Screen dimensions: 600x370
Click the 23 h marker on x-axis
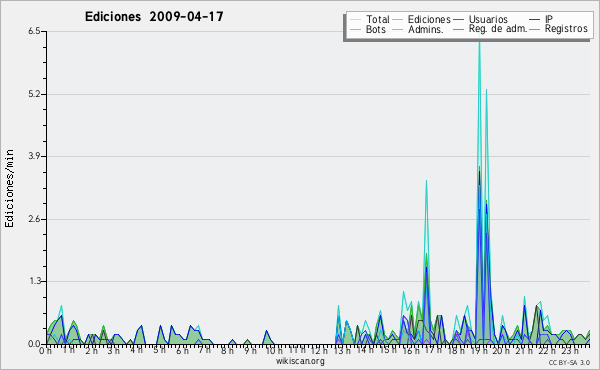click(x=570, y=351)
